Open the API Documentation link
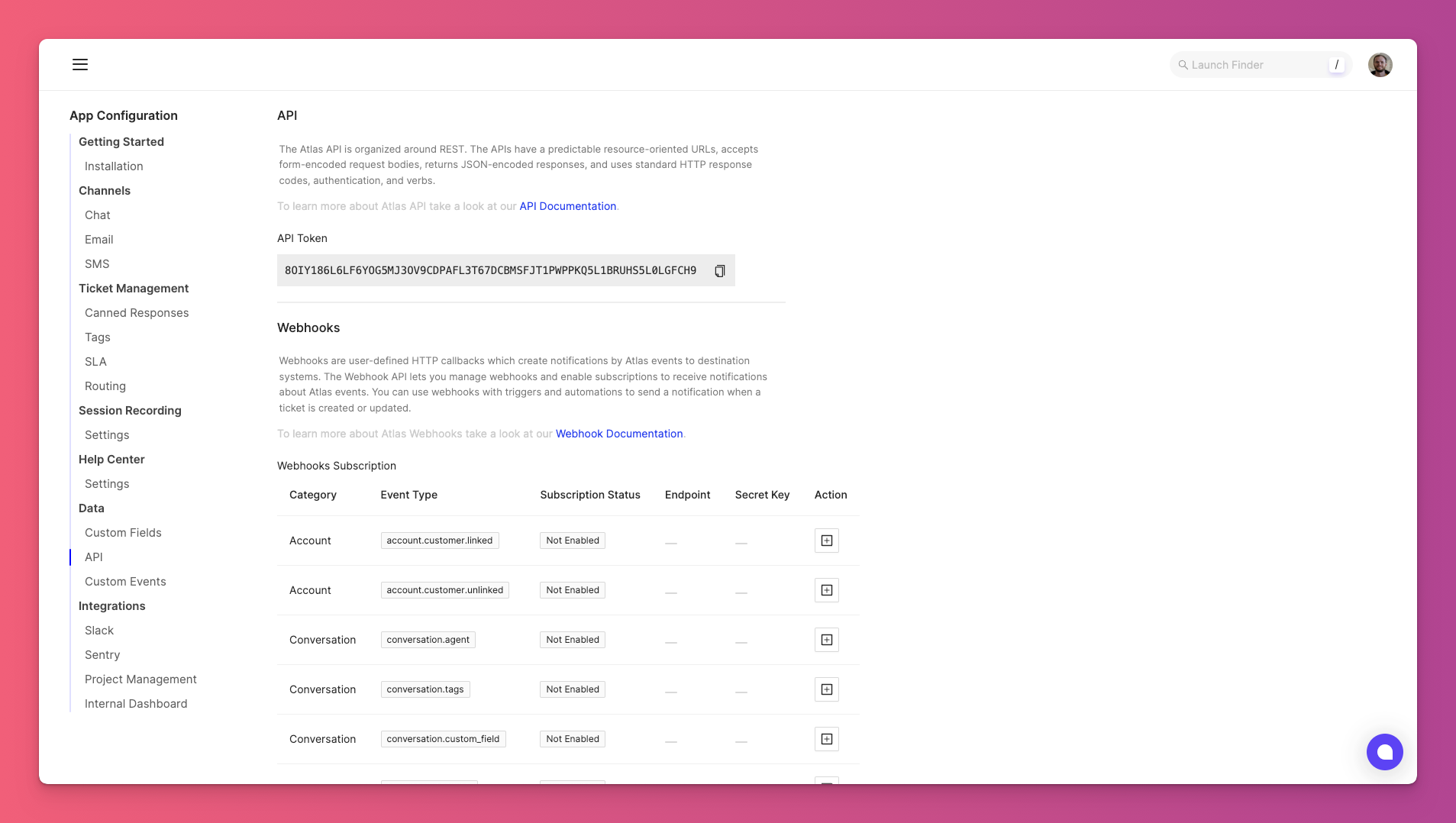Image resolution: width=1456 pixels, height=823 pixels. pyautogui.click(x=567, y=206)
